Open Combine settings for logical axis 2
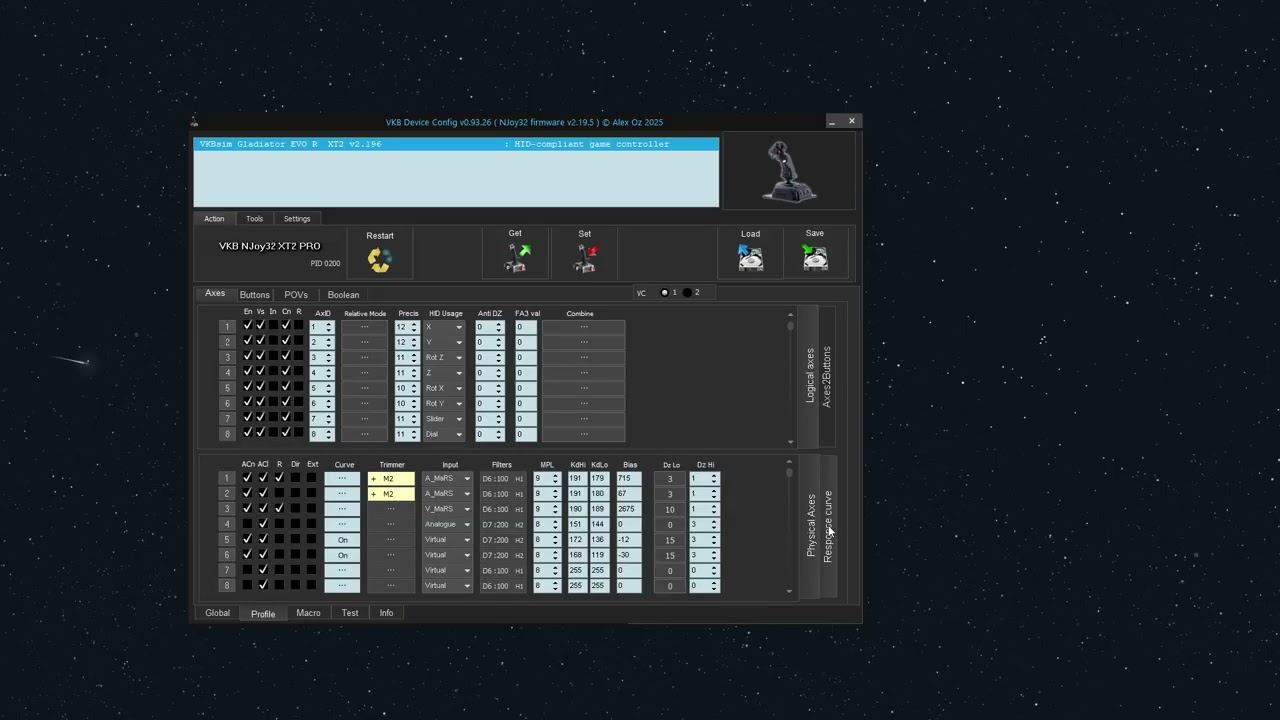 (584, 342)
